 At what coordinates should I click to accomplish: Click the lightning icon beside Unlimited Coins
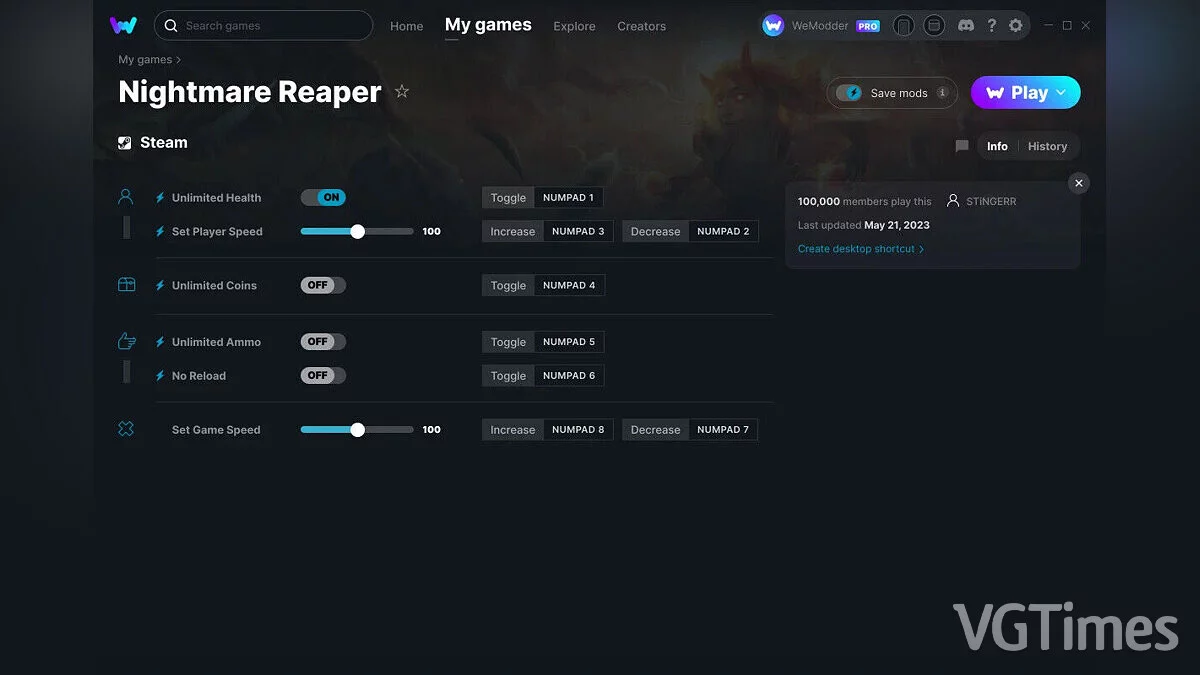click(x=160, y=286)
